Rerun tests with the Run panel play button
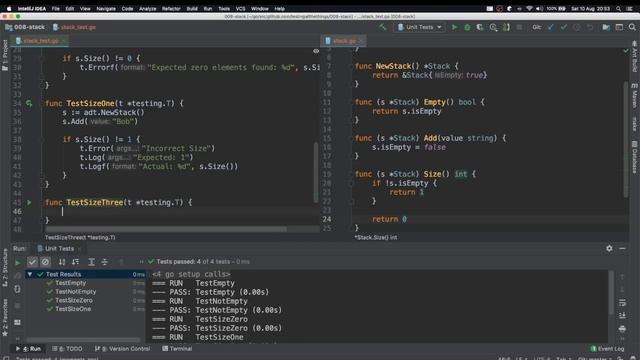Image resolution: width=640 pixels, height=360 pixels. [x=18, y=262]
